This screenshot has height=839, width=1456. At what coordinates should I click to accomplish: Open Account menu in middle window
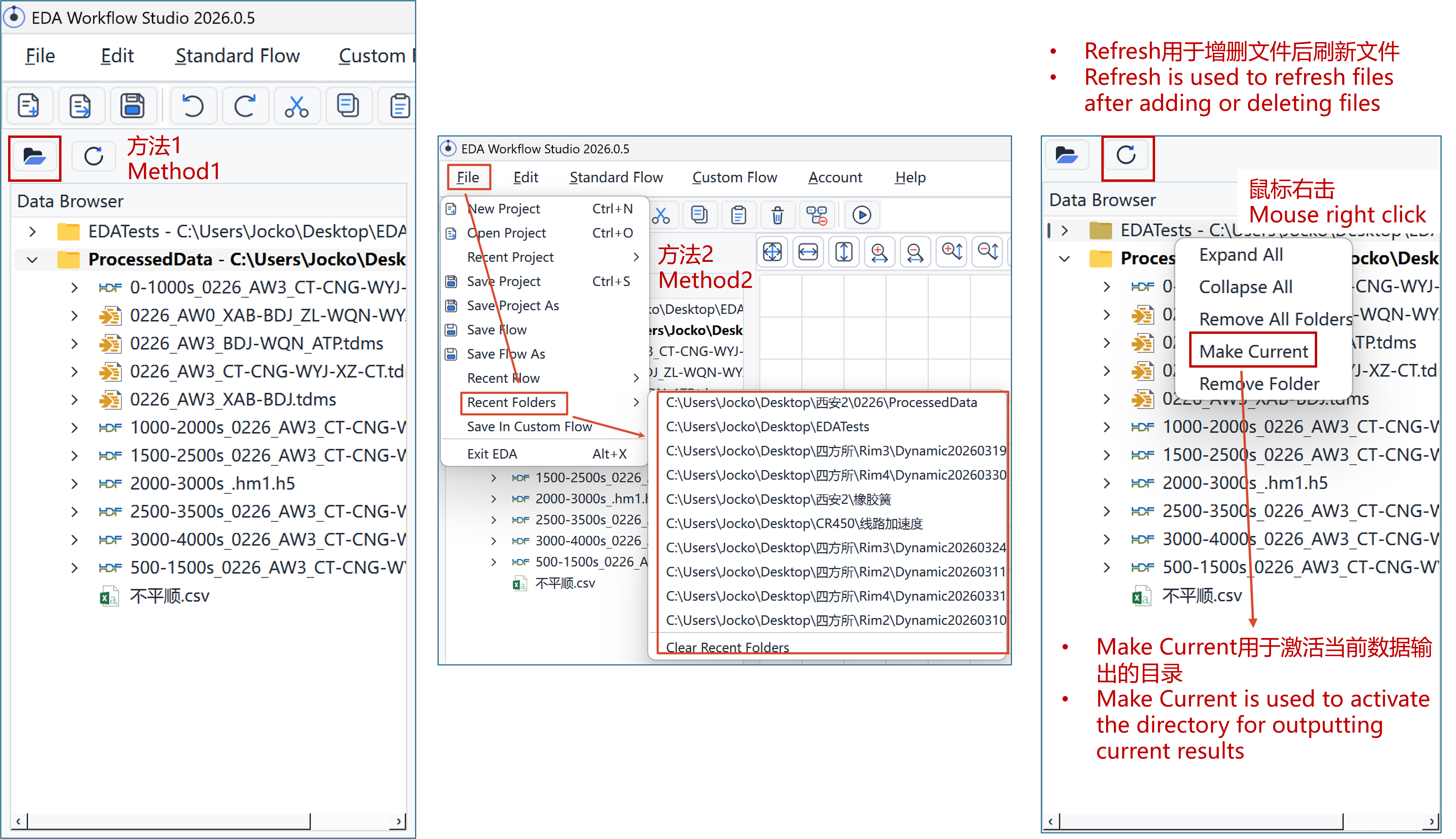(835, 177)
